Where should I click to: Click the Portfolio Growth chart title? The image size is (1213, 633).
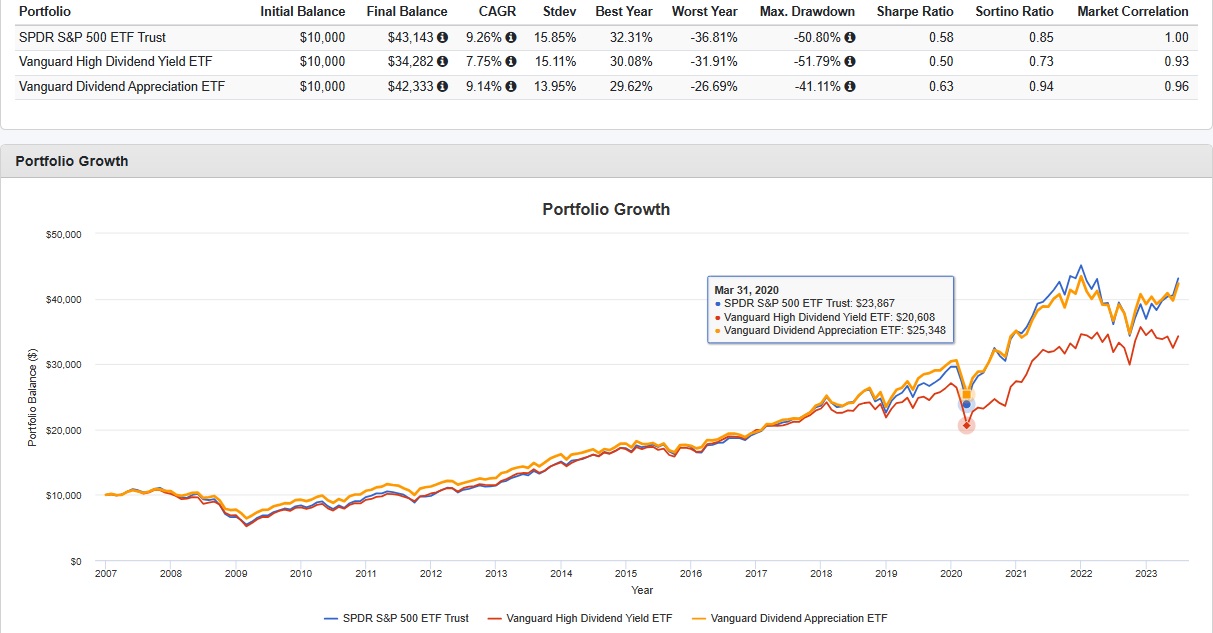(606, 210)
